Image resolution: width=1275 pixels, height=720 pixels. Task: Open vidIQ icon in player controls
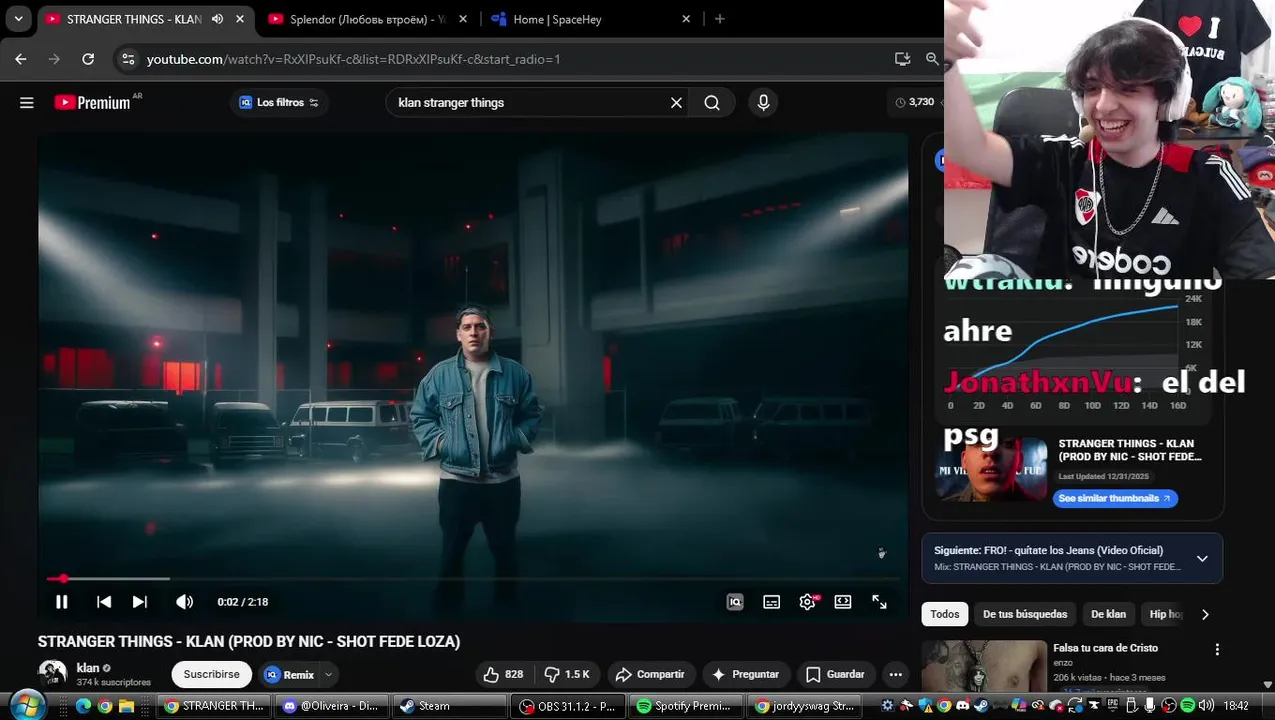[x=735, y=602]
